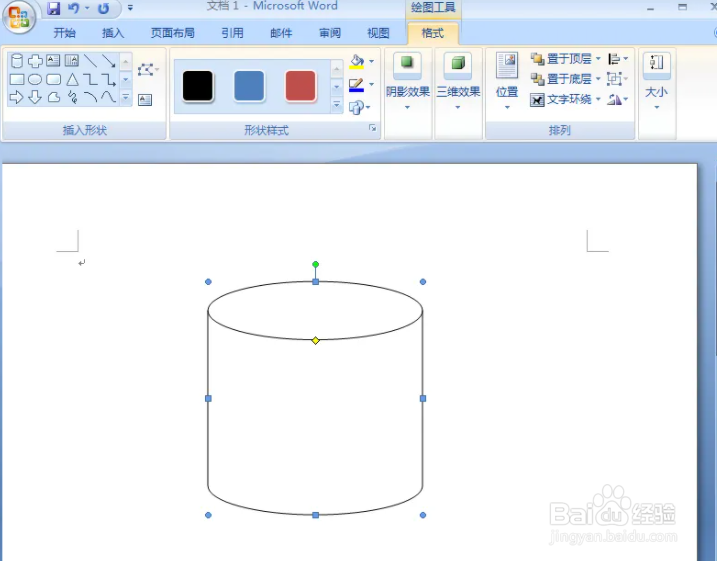Click the Office button
Viewport: 717px width, 561px height.
(x=19, y=17)
